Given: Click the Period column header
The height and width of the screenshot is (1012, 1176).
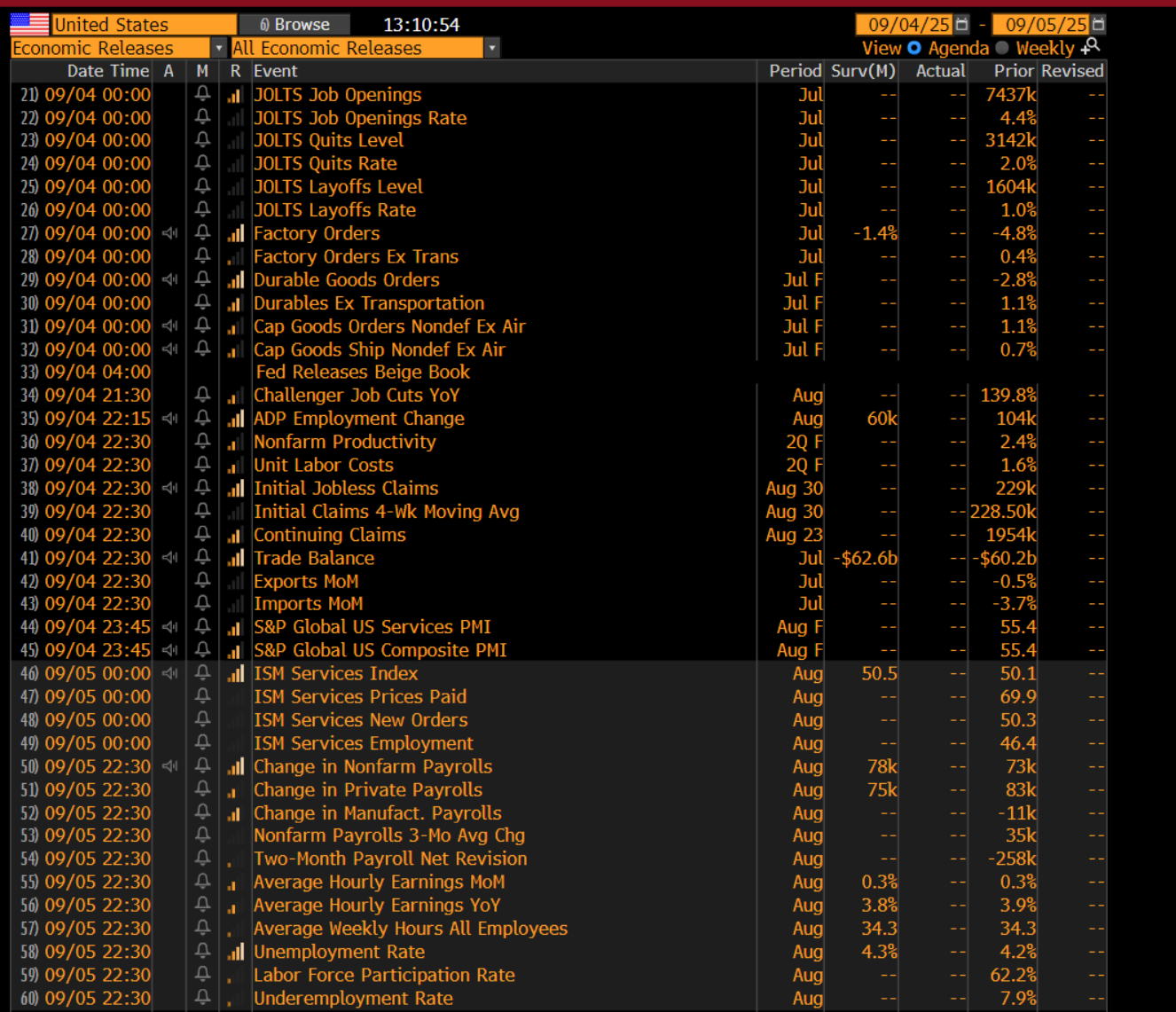Looking at the screenshot, I should tap(796, 71).
